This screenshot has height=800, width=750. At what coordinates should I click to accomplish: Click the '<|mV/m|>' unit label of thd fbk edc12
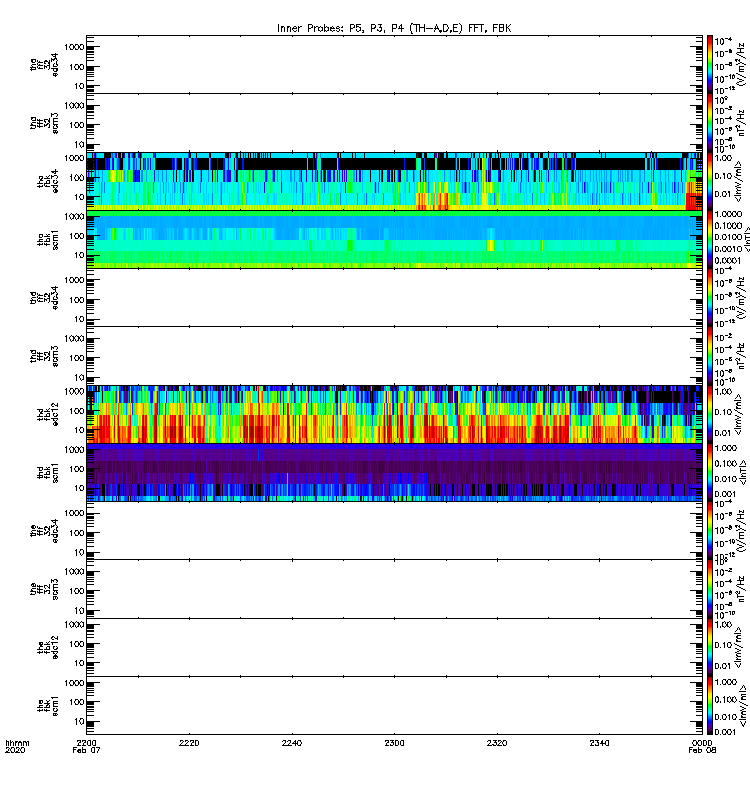coord(738,414)
